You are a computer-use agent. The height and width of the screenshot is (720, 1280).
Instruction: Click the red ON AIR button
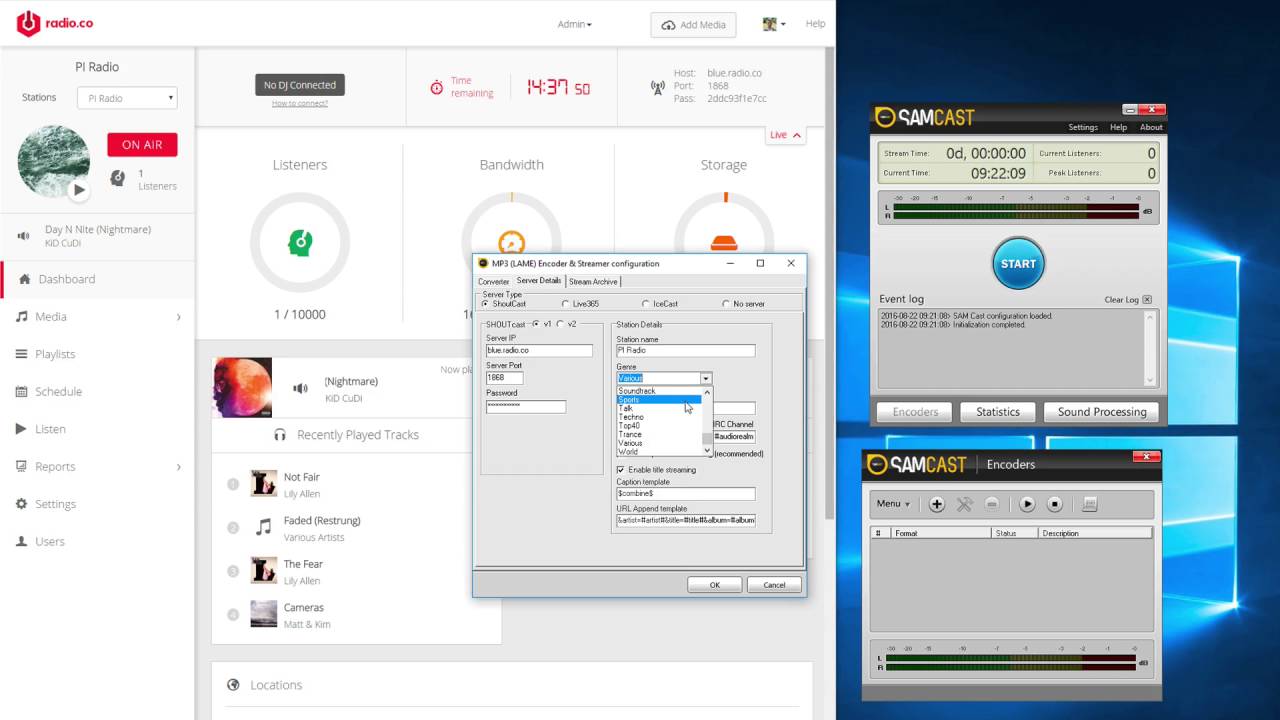coord(142,145)
